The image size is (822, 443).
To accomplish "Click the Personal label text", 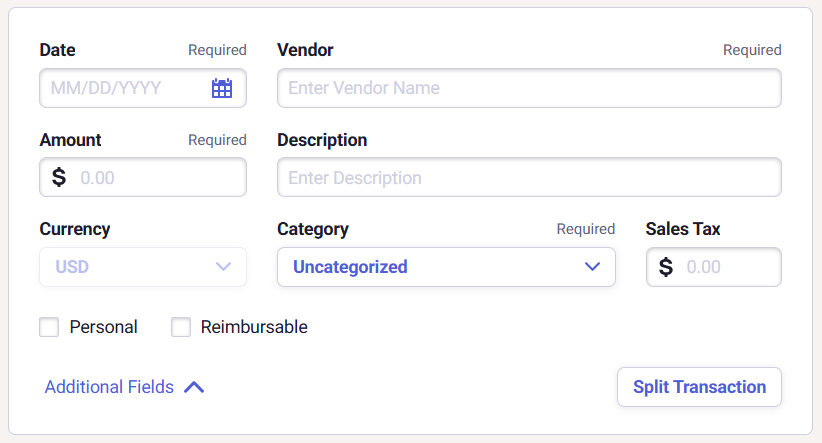I will (103, 327).
